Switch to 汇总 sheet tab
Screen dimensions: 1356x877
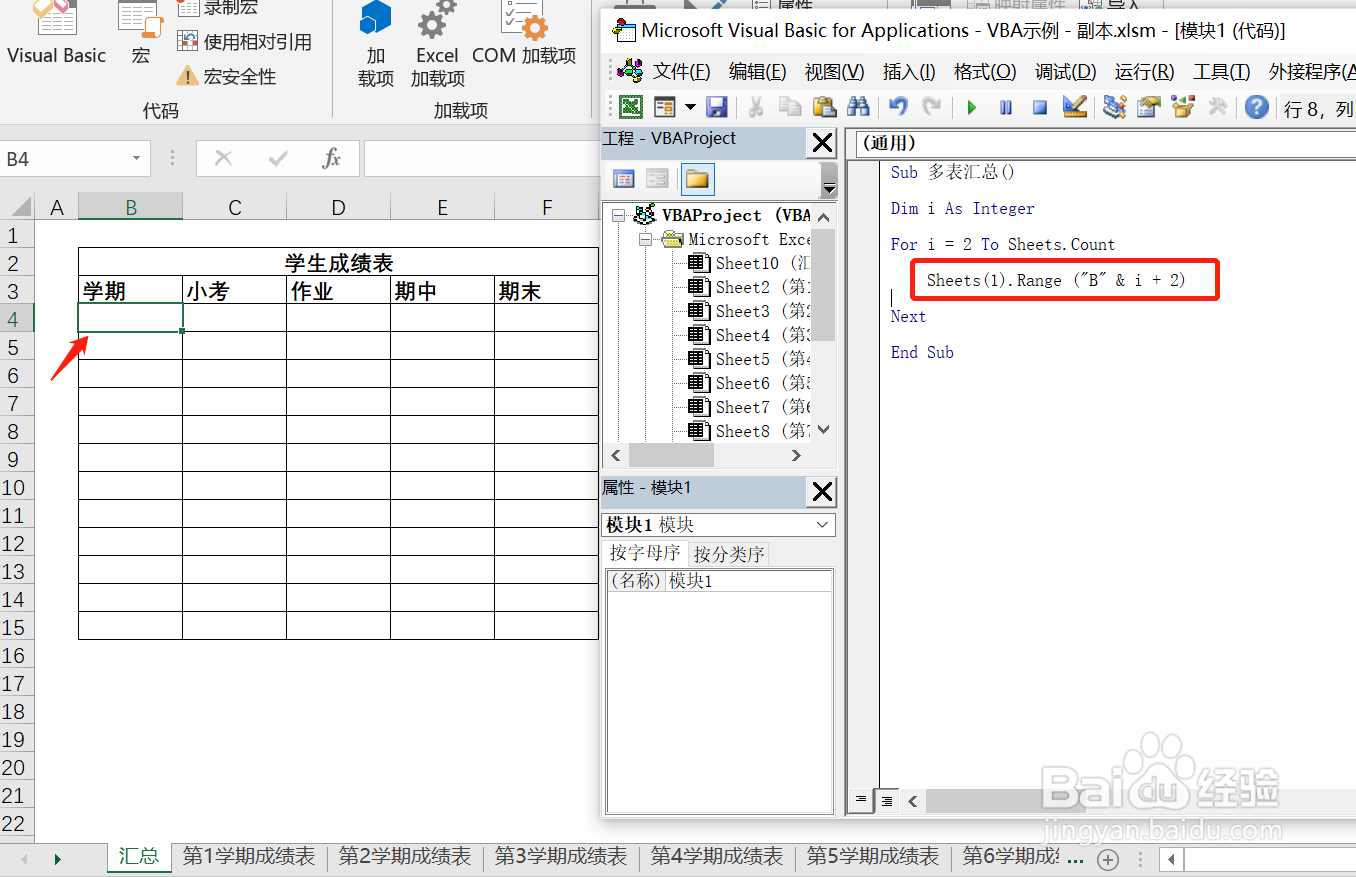point(139,857)
